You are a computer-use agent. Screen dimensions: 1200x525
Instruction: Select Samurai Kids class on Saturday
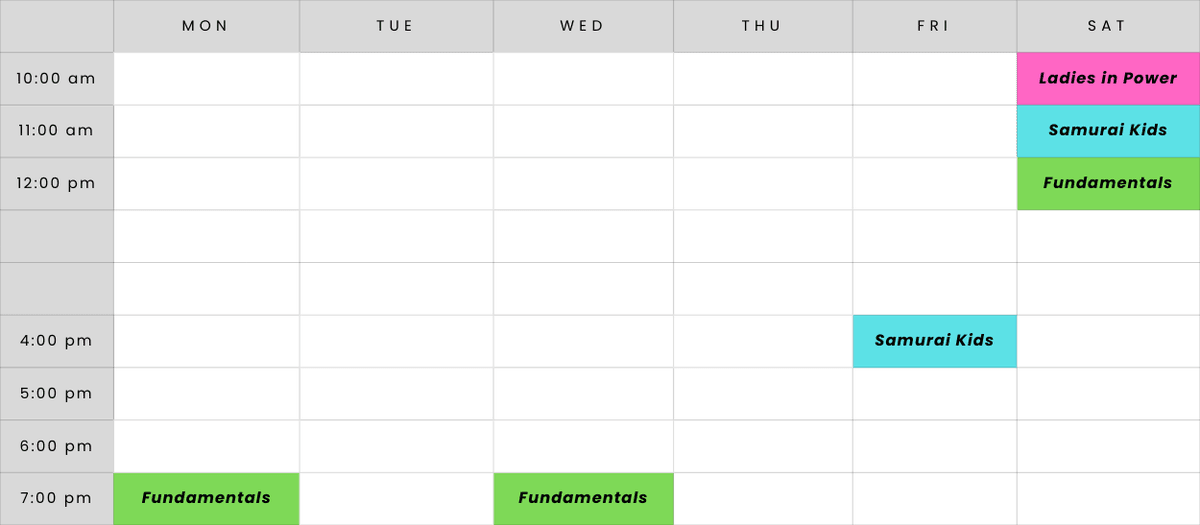click(x=1108, y=131)
